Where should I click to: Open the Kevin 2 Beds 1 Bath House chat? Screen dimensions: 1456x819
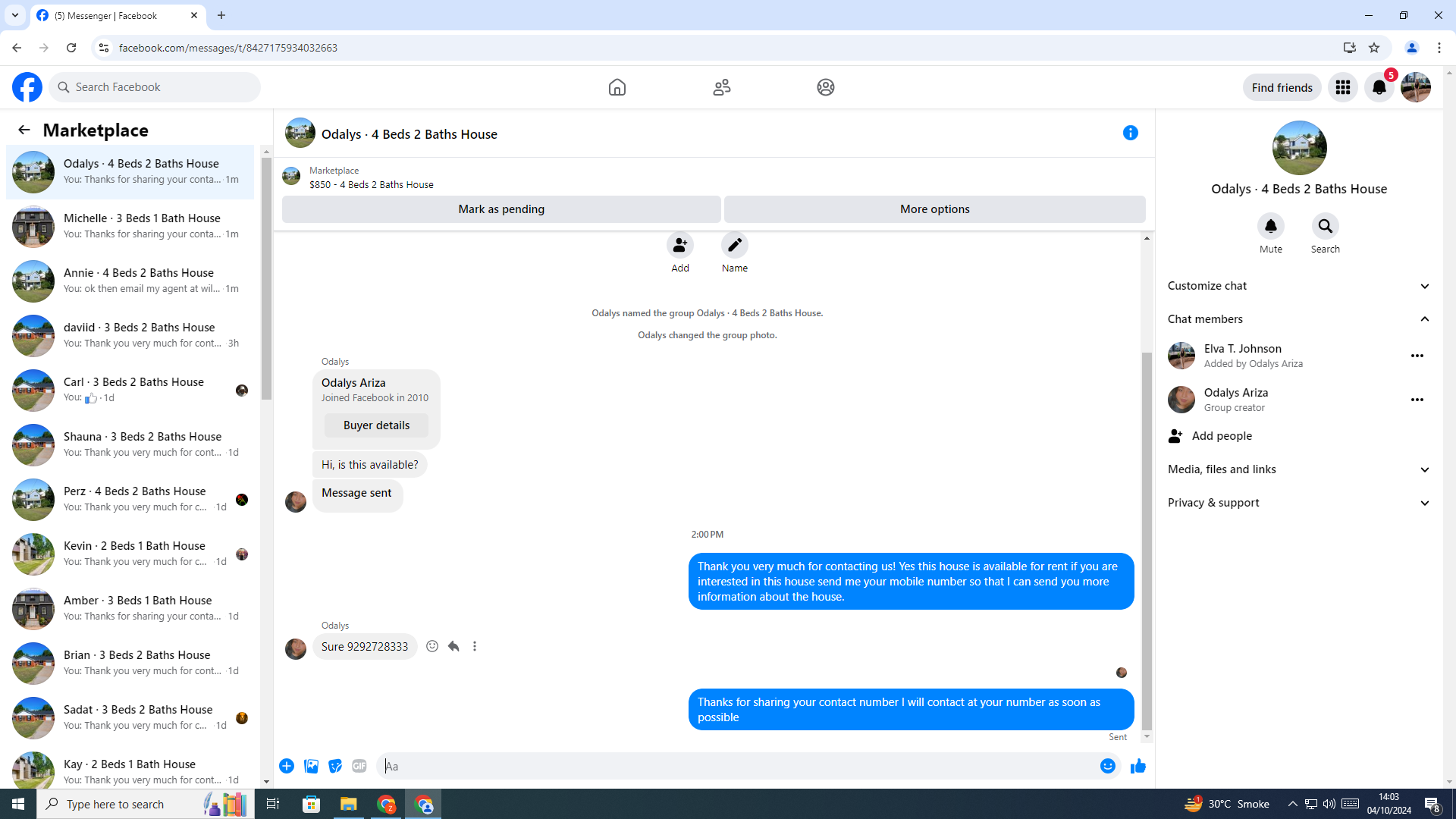tap(130, 554)
